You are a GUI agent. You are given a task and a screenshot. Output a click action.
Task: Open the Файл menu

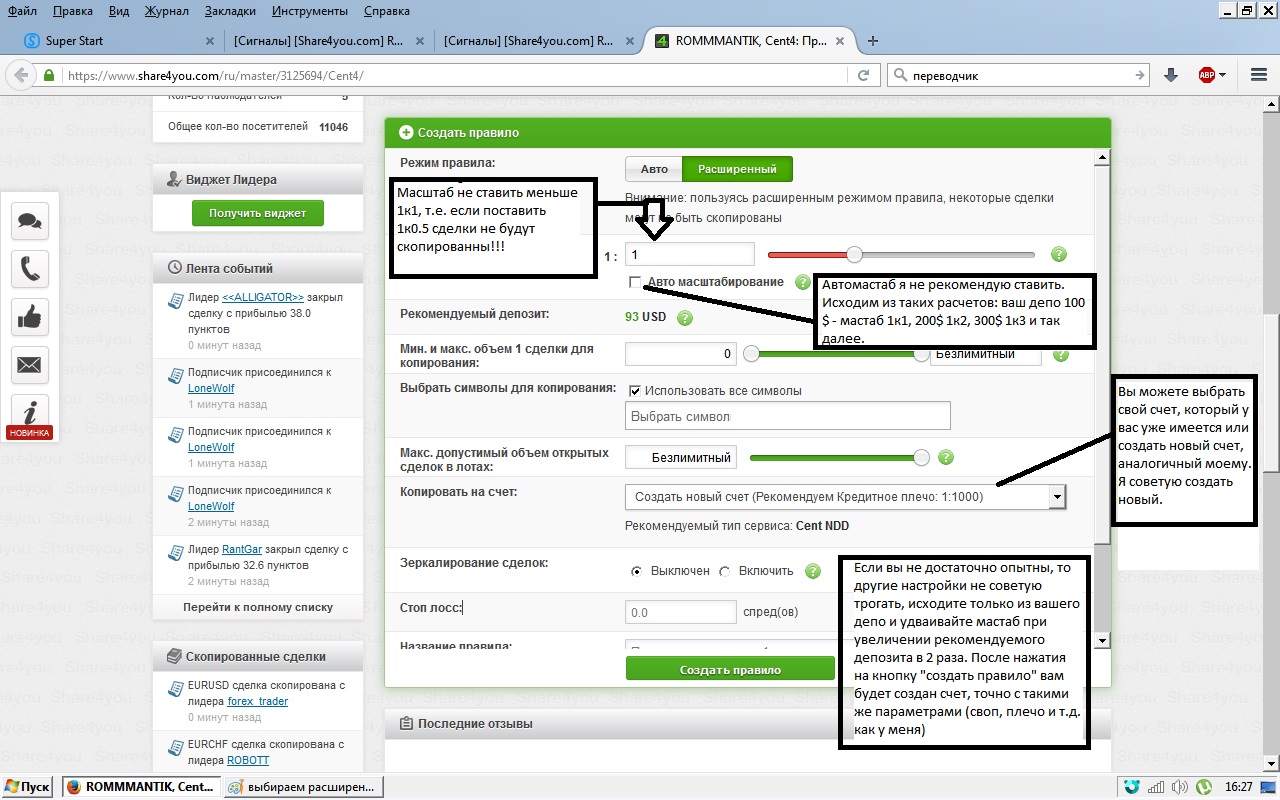point(21,11)
